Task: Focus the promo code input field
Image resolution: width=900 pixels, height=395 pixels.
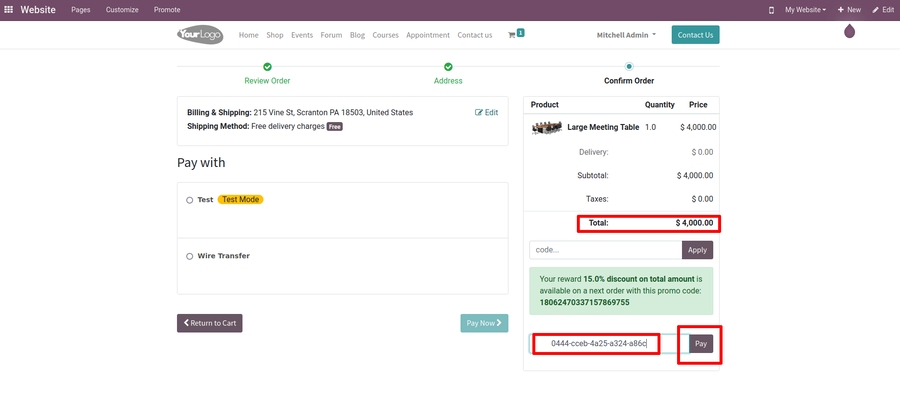Action: (x=606, y=250)
